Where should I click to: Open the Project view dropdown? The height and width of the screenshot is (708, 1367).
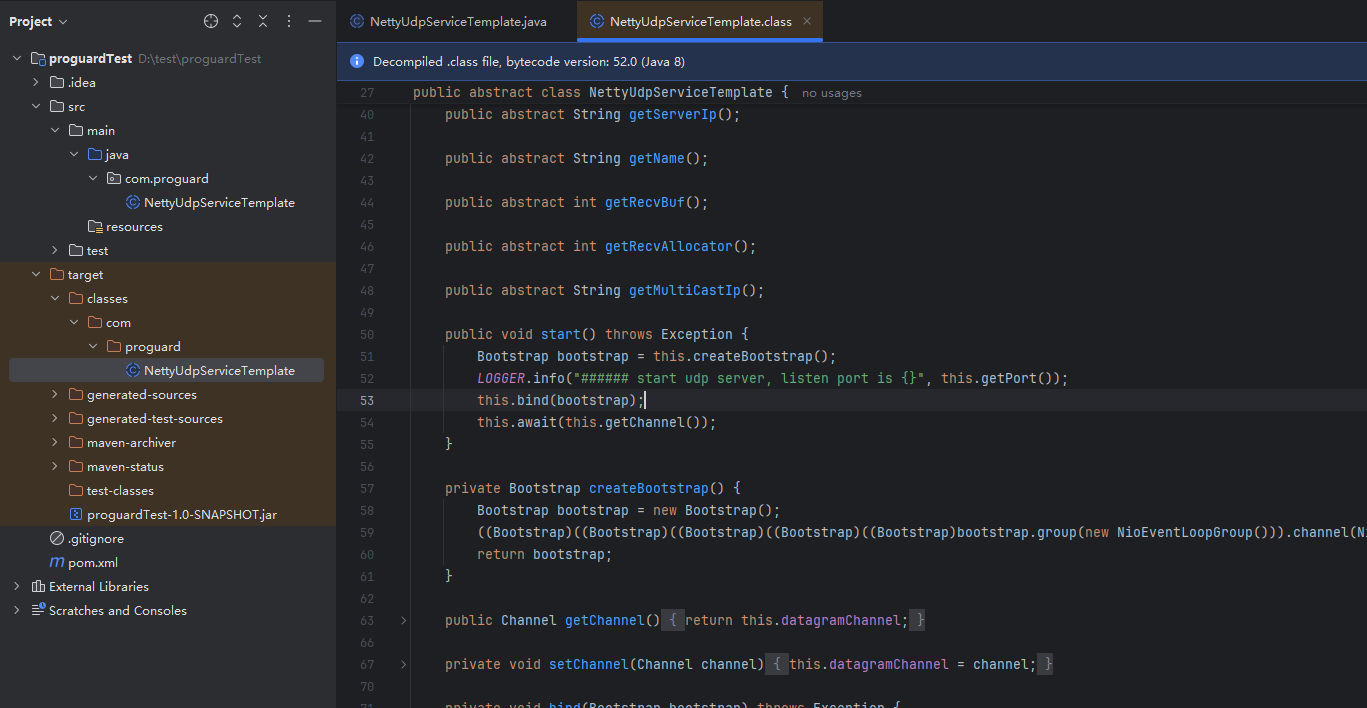38,21
